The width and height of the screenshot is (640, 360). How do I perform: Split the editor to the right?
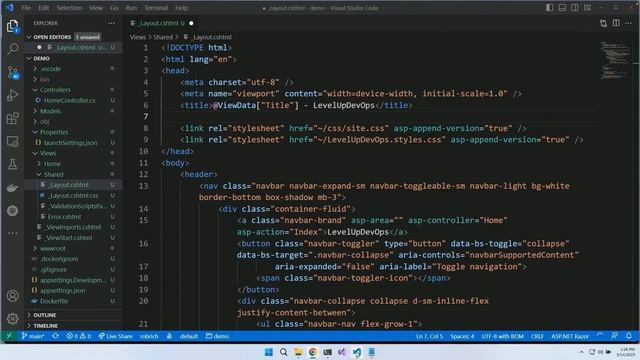coord(616,23)
